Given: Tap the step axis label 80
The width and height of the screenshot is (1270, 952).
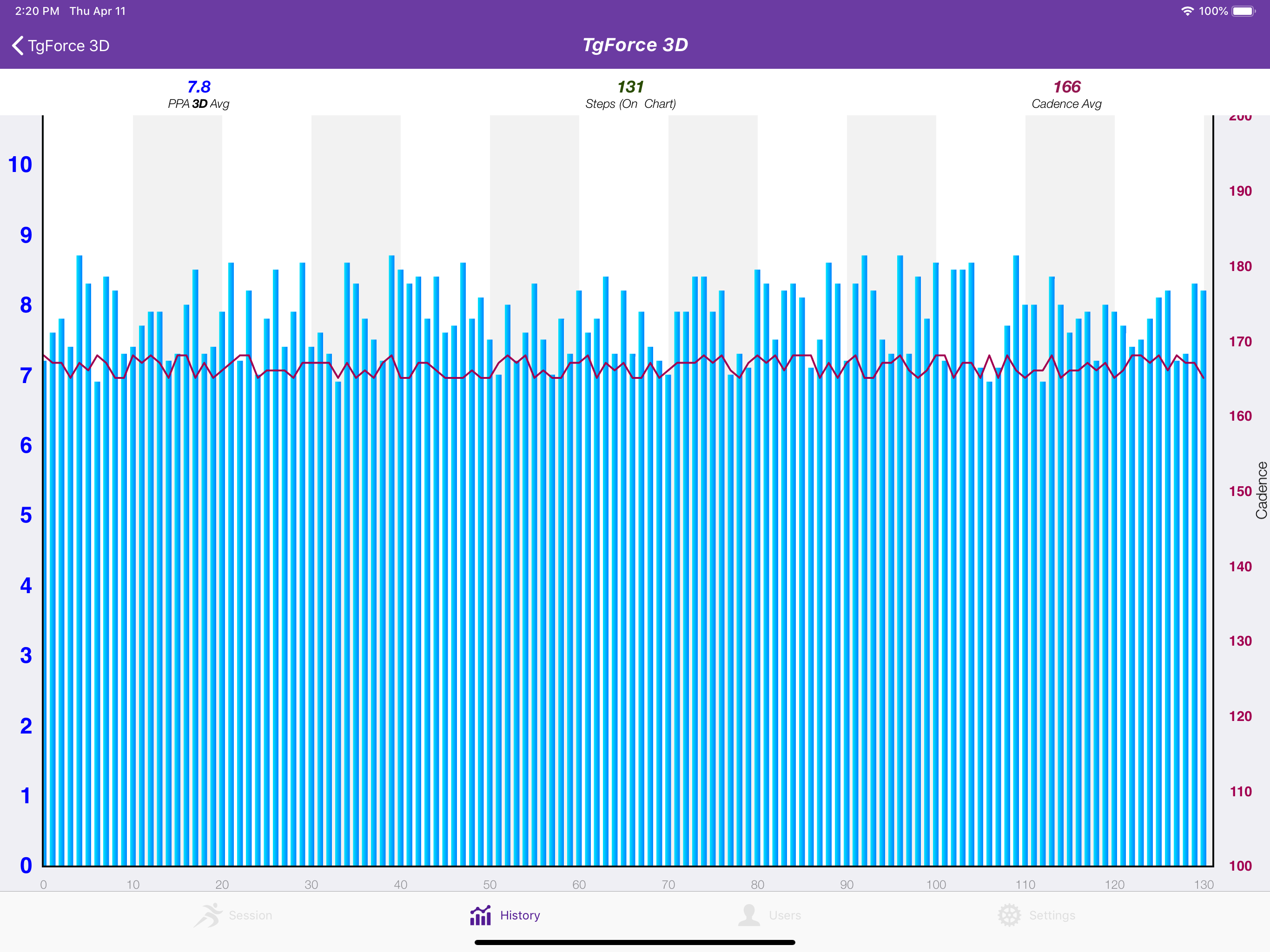Looking at the screenshot, I should click(x=758, y=885).
